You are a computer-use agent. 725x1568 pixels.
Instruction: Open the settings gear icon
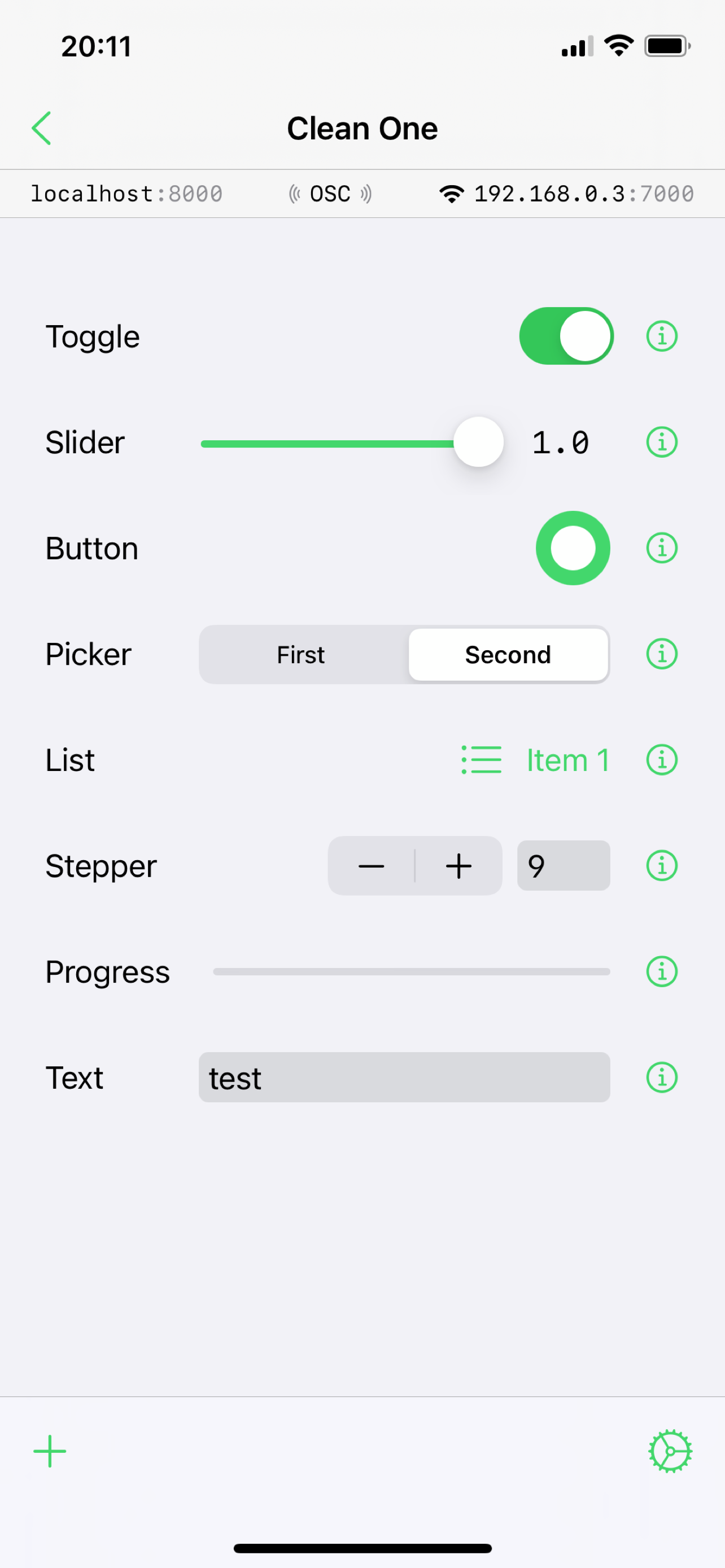click(x=670, y=1451)
